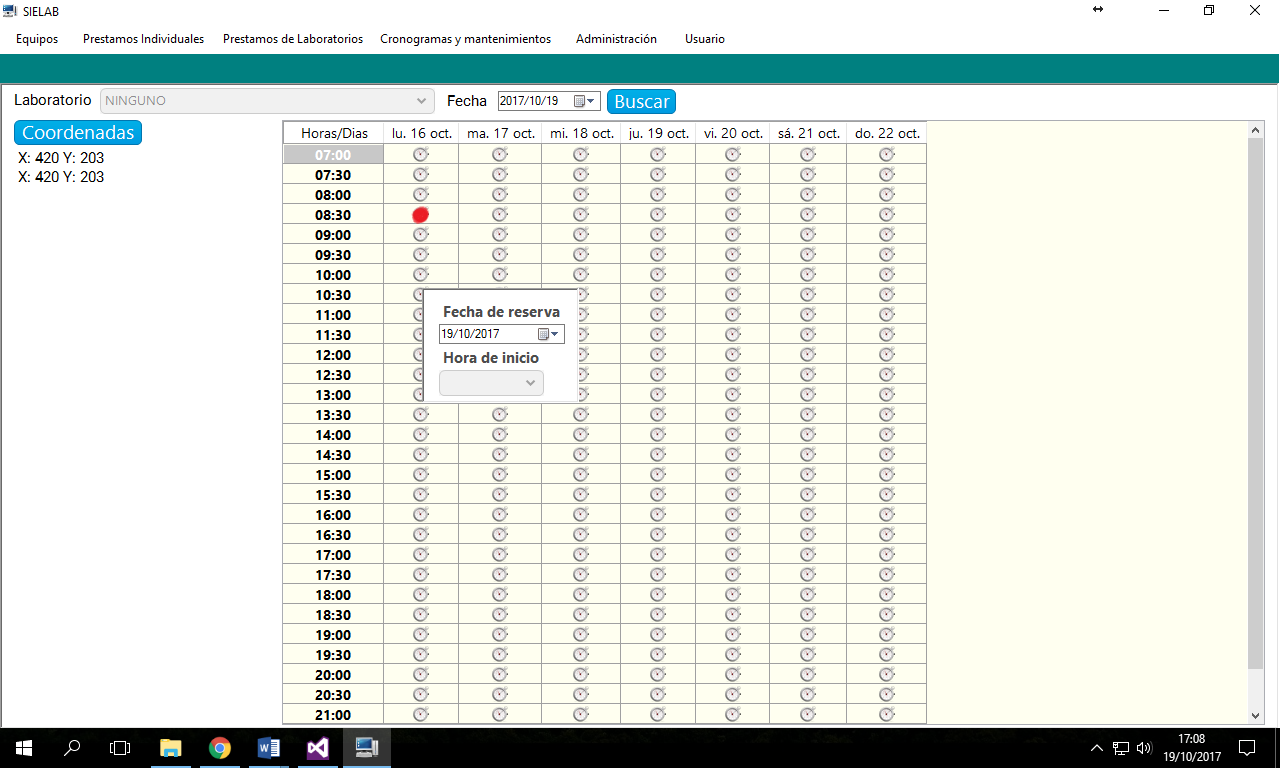Screen dimensions: 1280x768
Task: Click the Horas/Dias header cell
Action: [334, 133]
